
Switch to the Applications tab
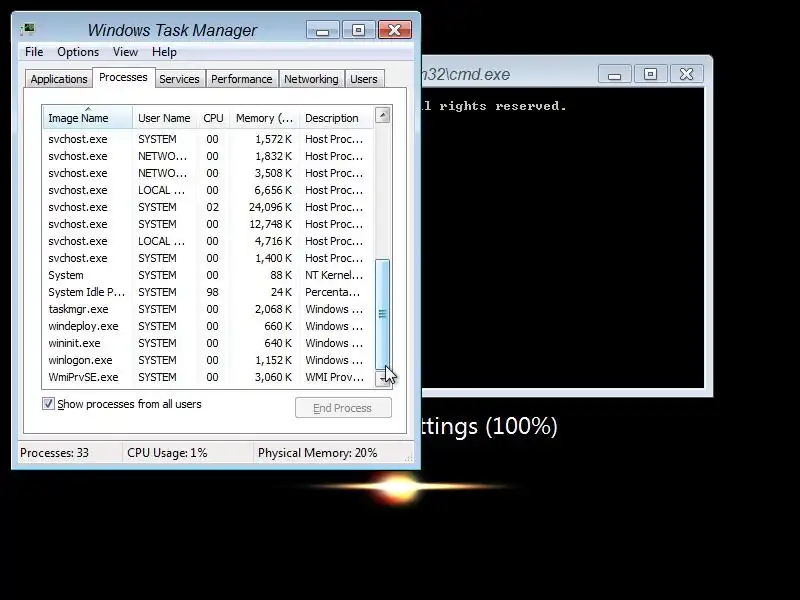point(59,79)
